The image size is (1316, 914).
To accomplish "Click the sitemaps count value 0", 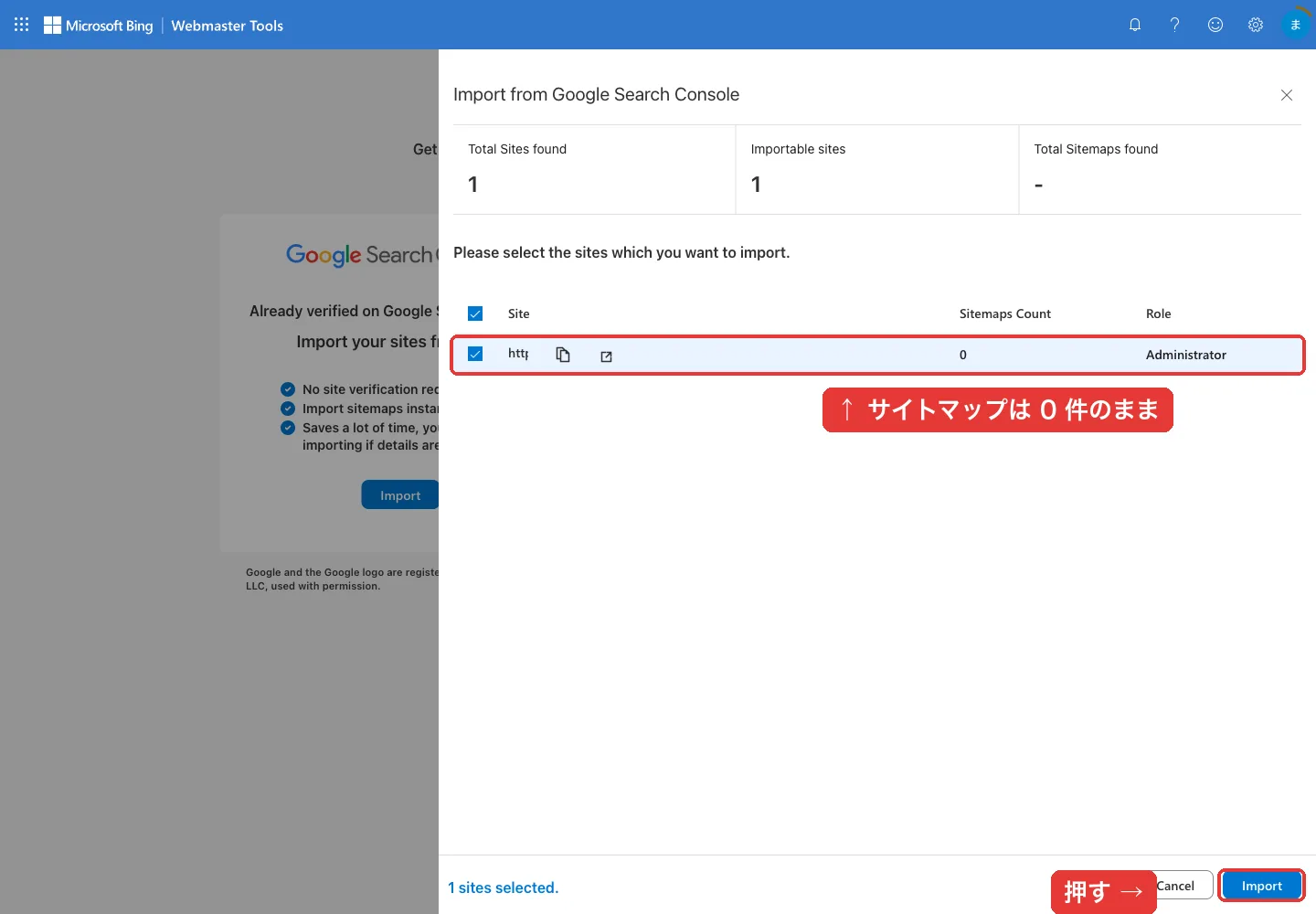I will [x=963, y=355].
